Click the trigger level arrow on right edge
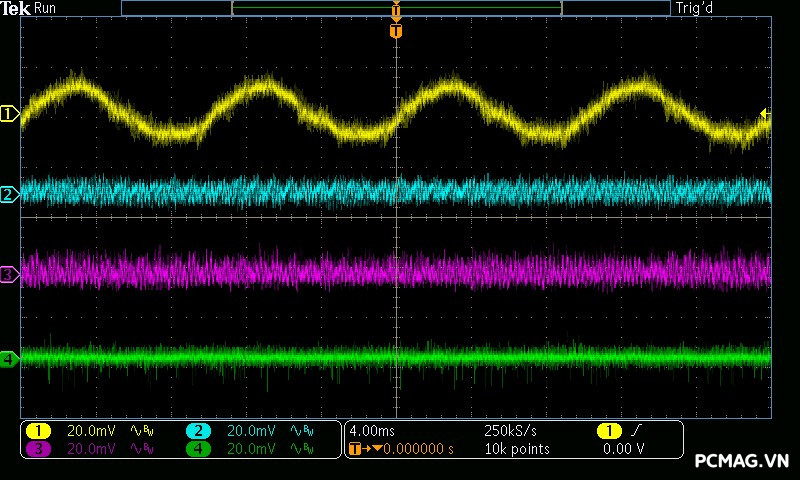 click(765, 114)
